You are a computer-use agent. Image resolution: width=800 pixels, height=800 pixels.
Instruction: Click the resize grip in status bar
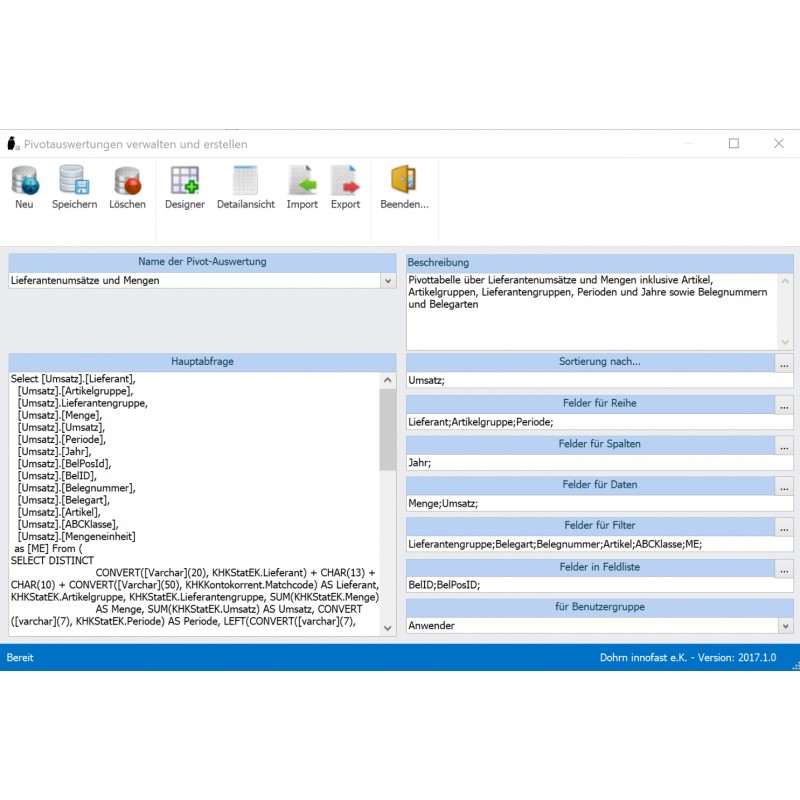point(795,666)
